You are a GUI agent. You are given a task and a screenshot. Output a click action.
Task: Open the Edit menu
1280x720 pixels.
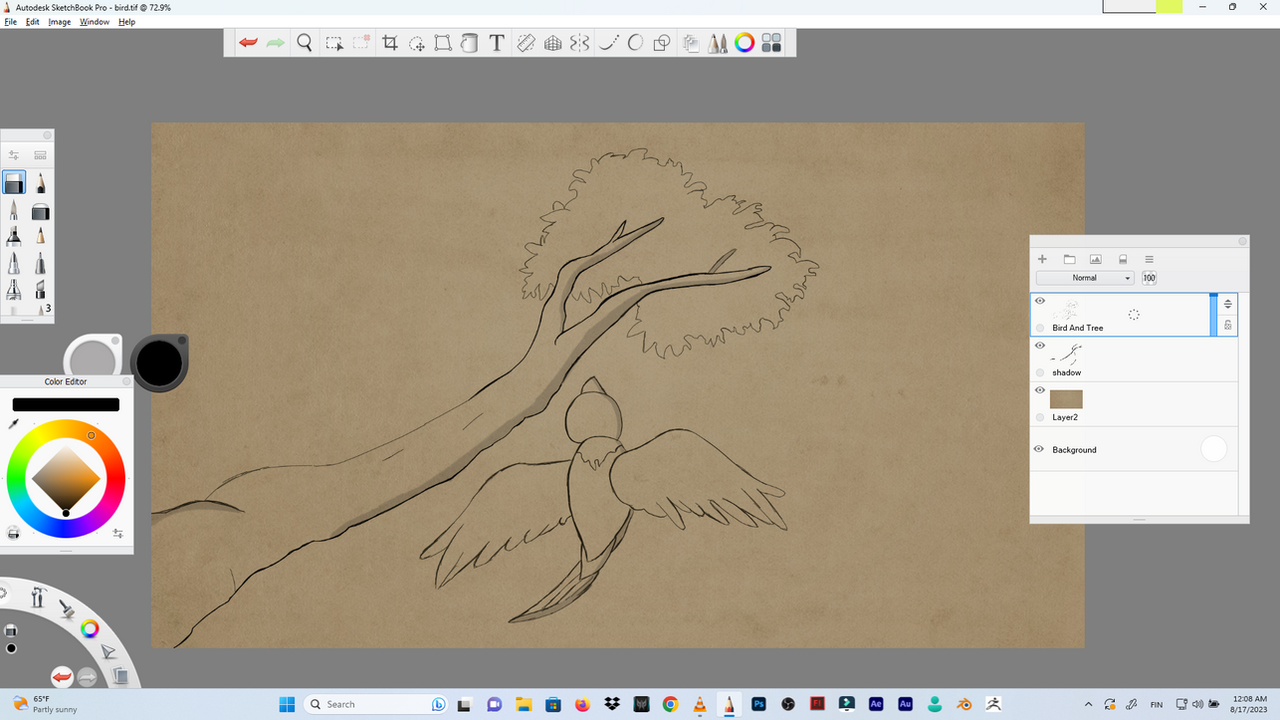[33, 22]
